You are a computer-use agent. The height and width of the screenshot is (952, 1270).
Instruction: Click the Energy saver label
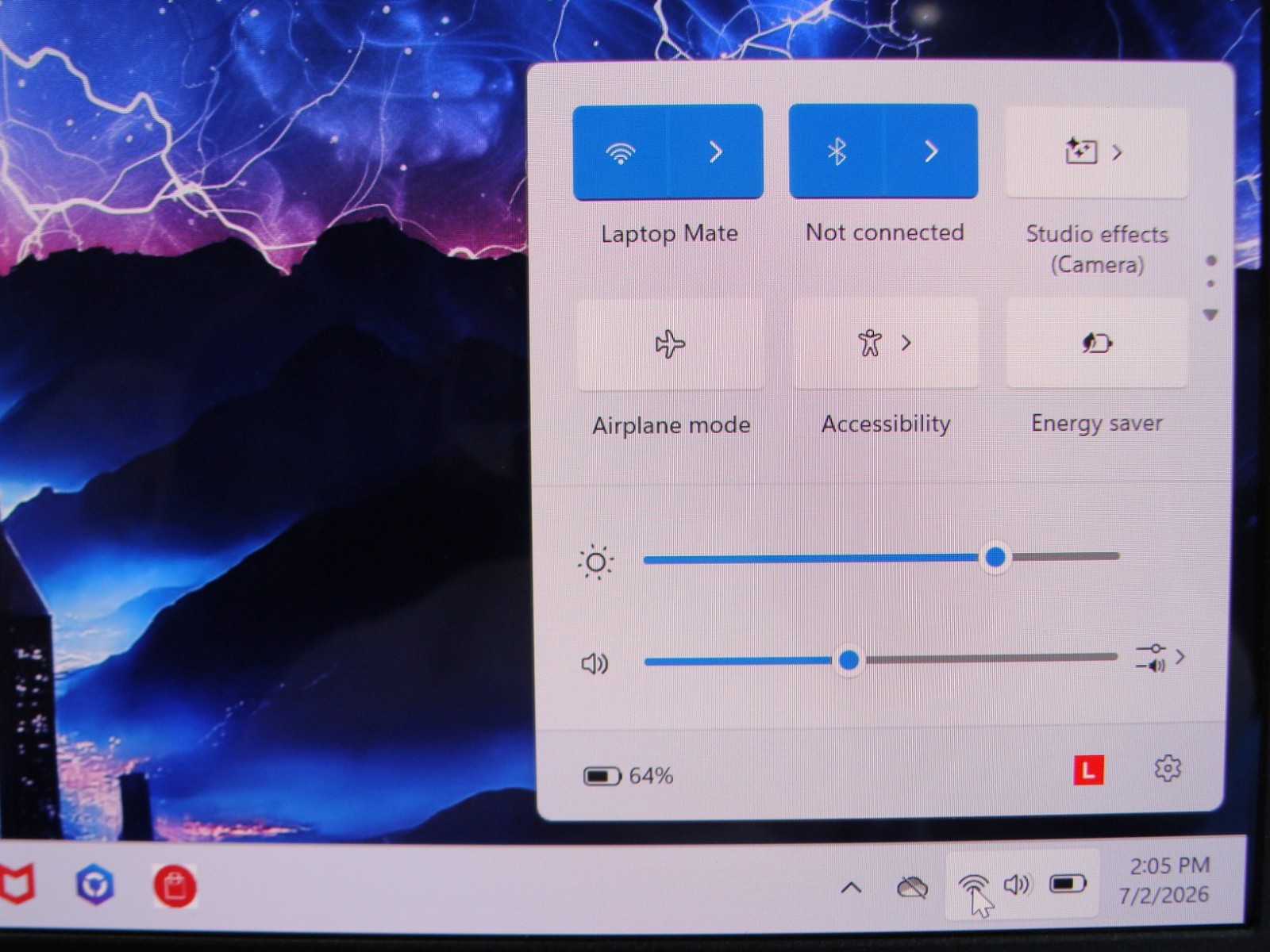click(1096, 424)
